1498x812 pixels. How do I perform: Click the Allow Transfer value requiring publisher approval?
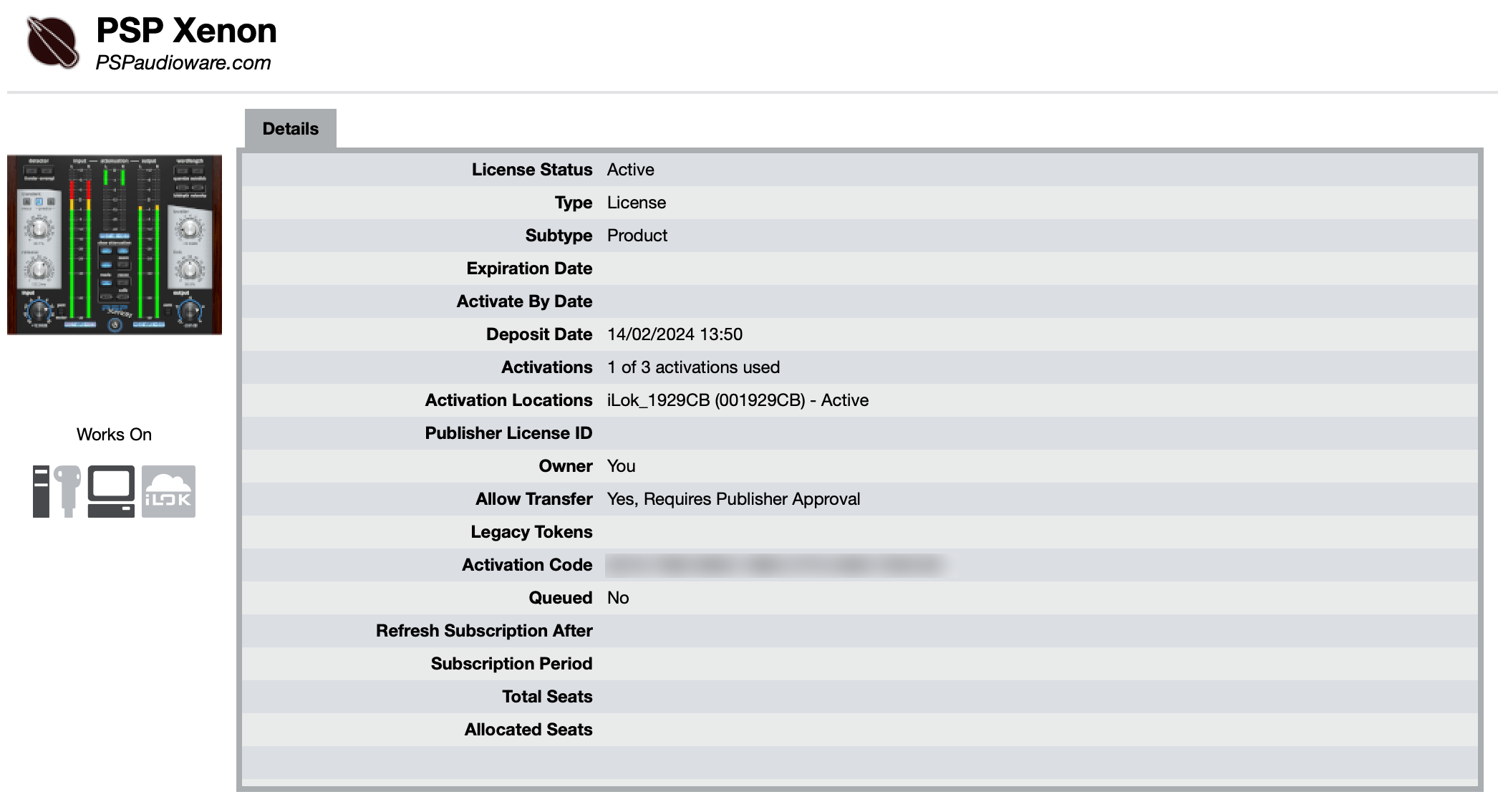click(733, 499)
